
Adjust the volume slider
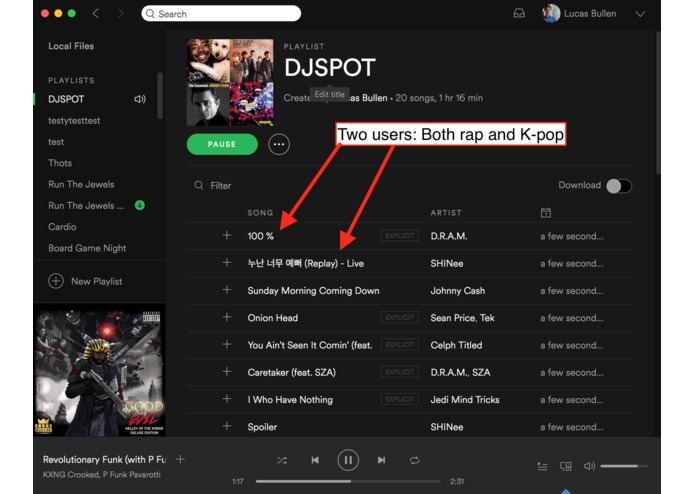pyautogui.click(x=624, y=466)
